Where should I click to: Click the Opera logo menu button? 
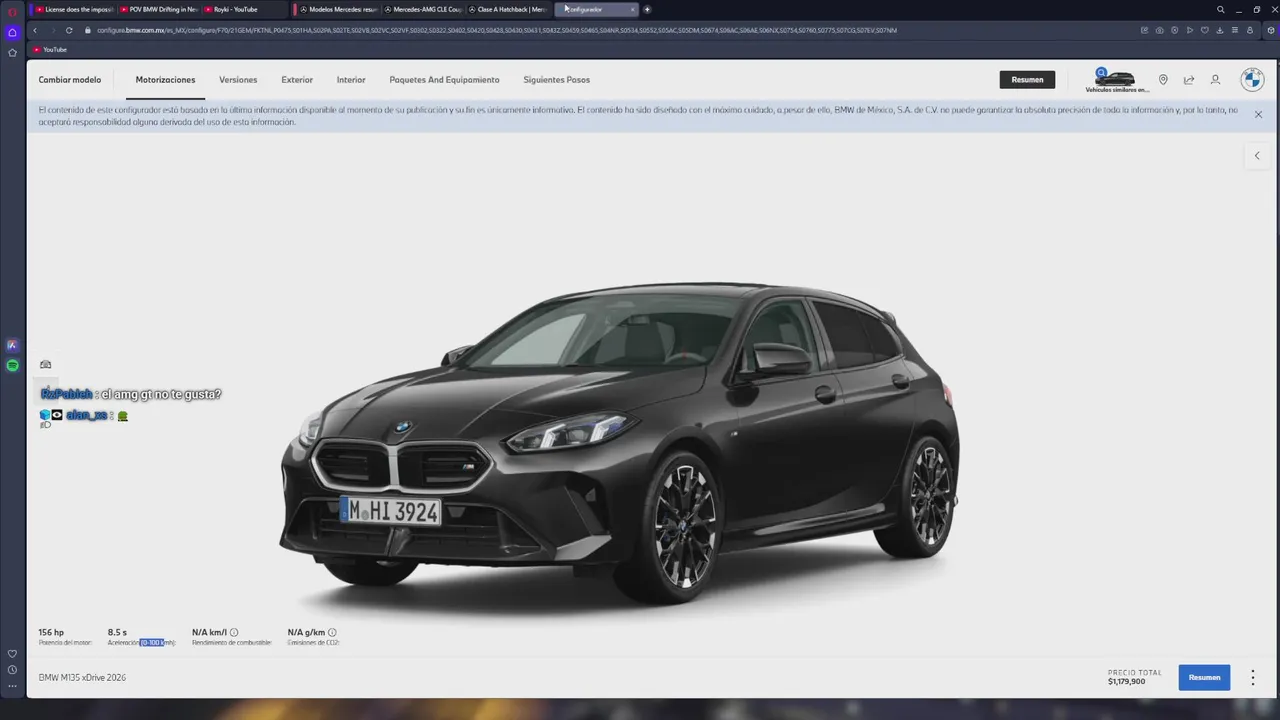tap(12, 11)
